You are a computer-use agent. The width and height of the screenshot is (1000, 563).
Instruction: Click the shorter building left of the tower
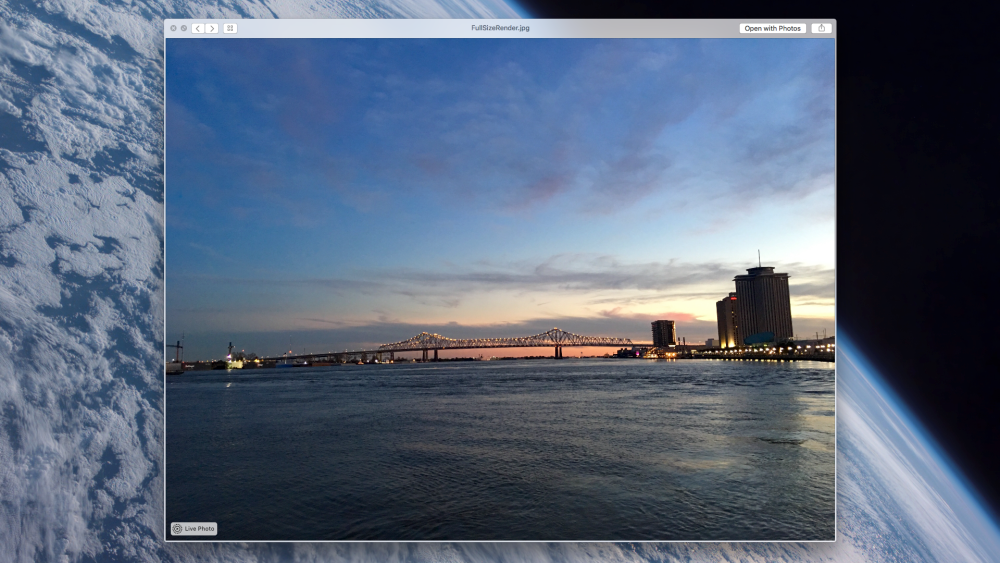pyautogui.click(x=663, y=333)
